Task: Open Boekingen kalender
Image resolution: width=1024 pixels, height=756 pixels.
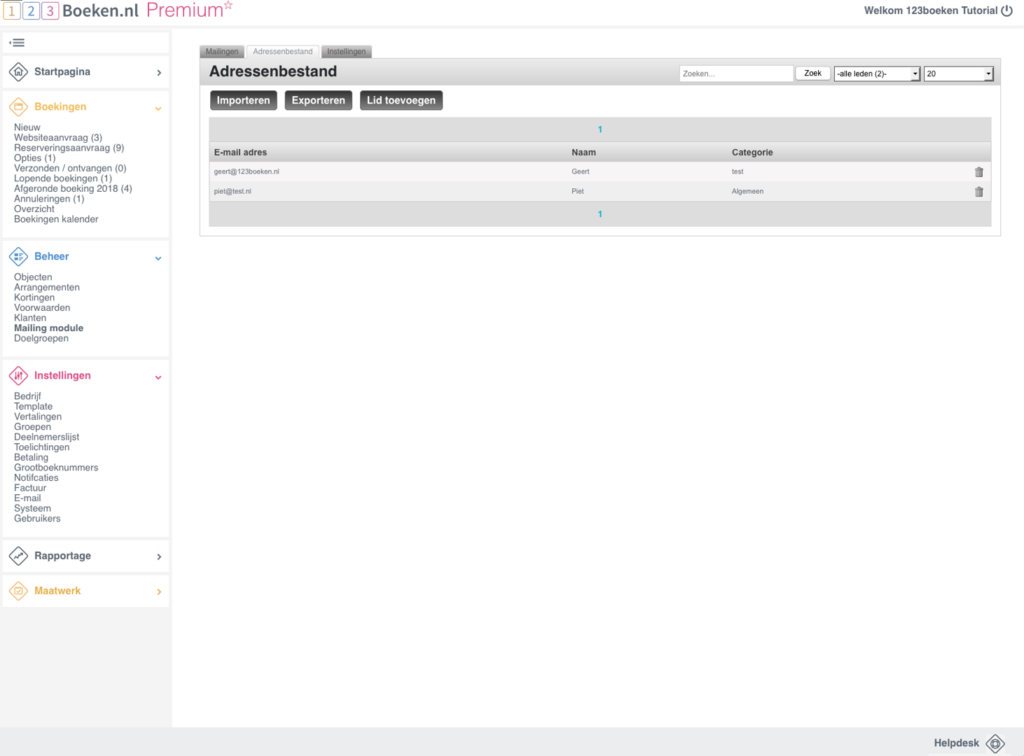Action: [x=56, y=219]
